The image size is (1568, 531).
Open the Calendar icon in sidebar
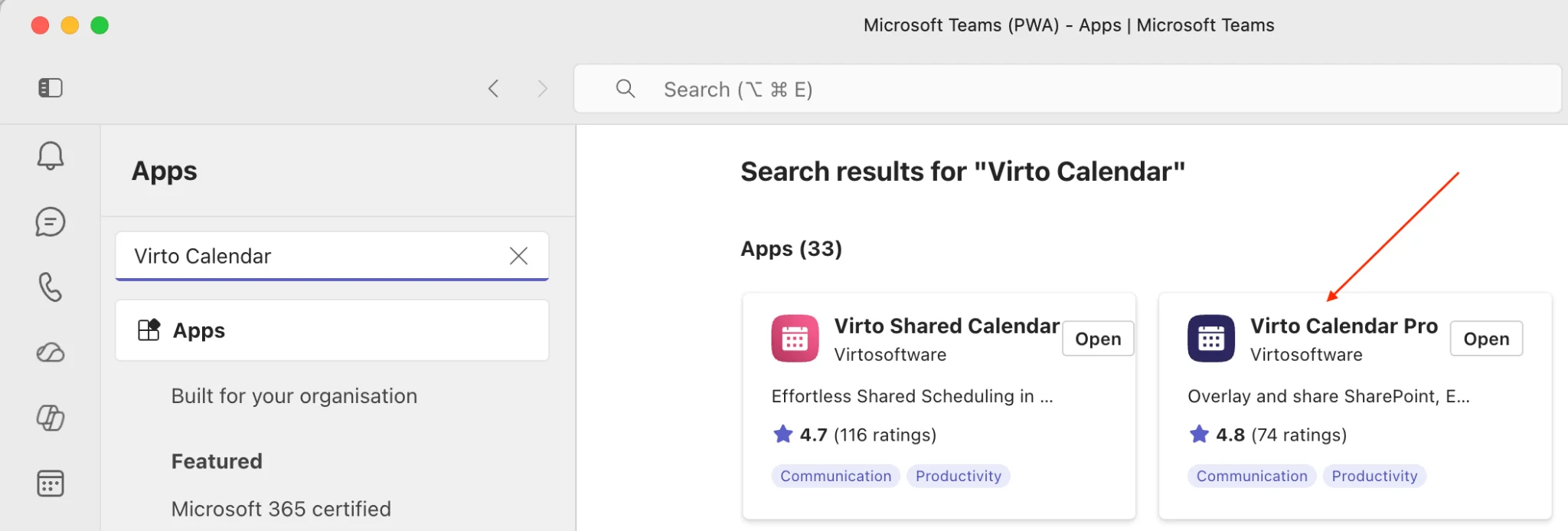[x=51, y=483]
